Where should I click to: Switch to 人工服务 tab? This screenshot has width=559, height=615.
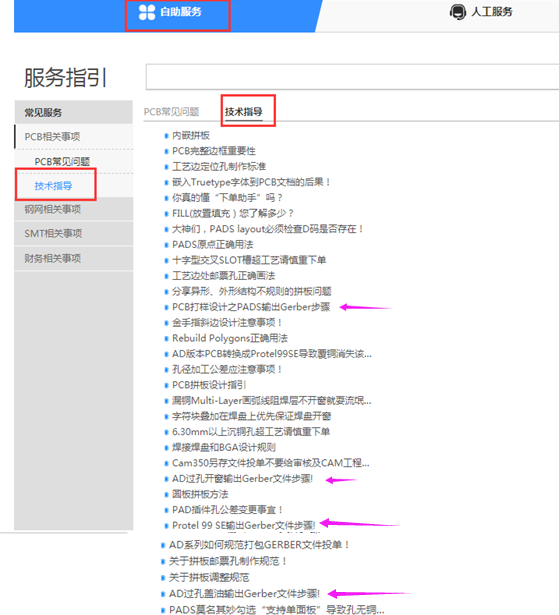click(481, 12)
